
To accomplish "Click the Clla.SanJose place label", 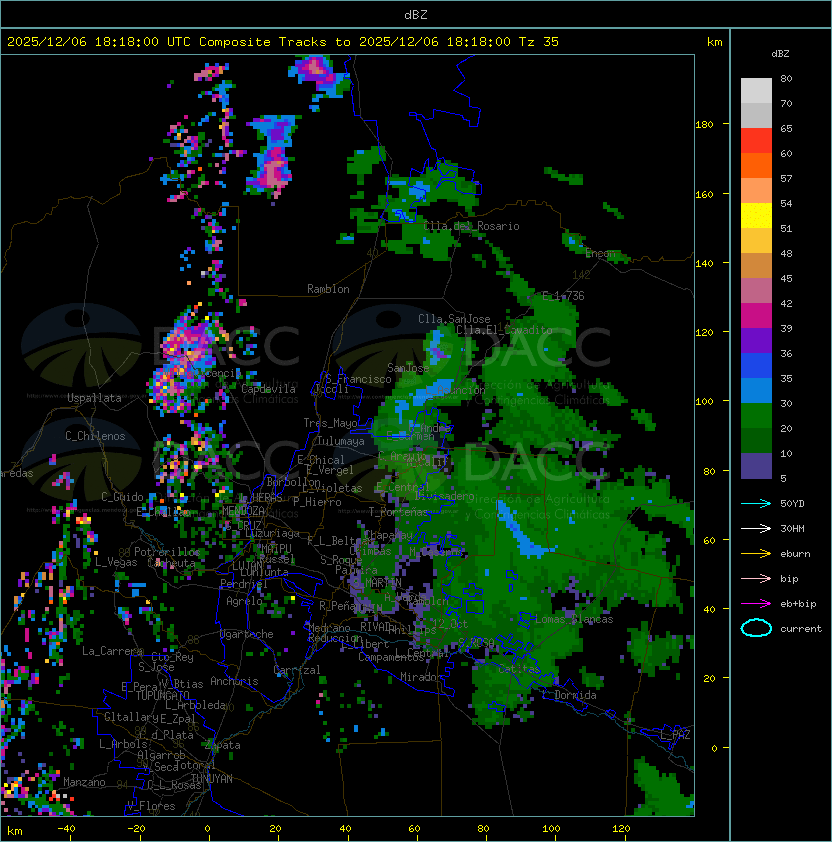I will coord(454,319).
